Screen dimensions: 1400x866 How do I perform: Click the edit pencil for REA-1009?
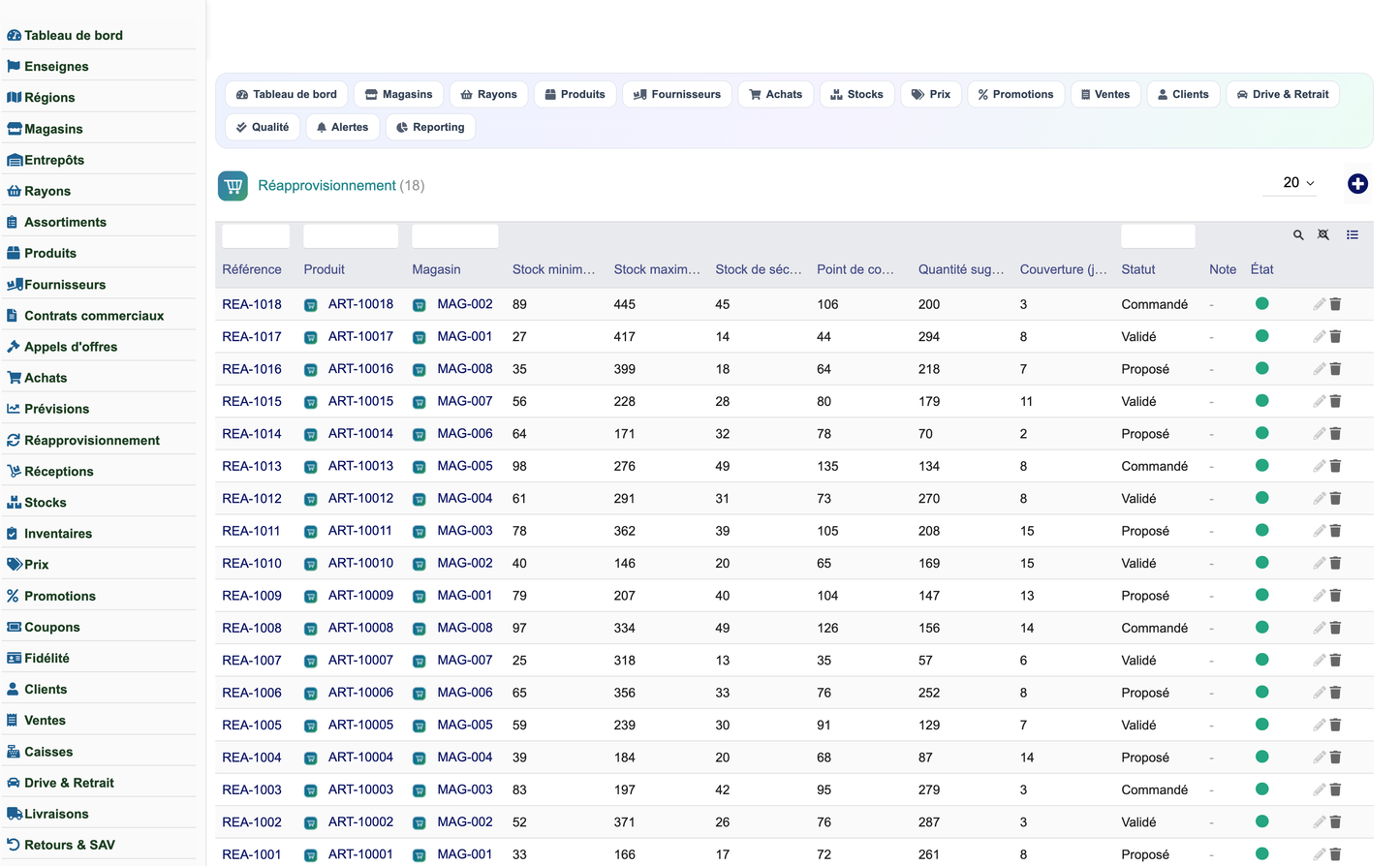tap(1319, 596)
